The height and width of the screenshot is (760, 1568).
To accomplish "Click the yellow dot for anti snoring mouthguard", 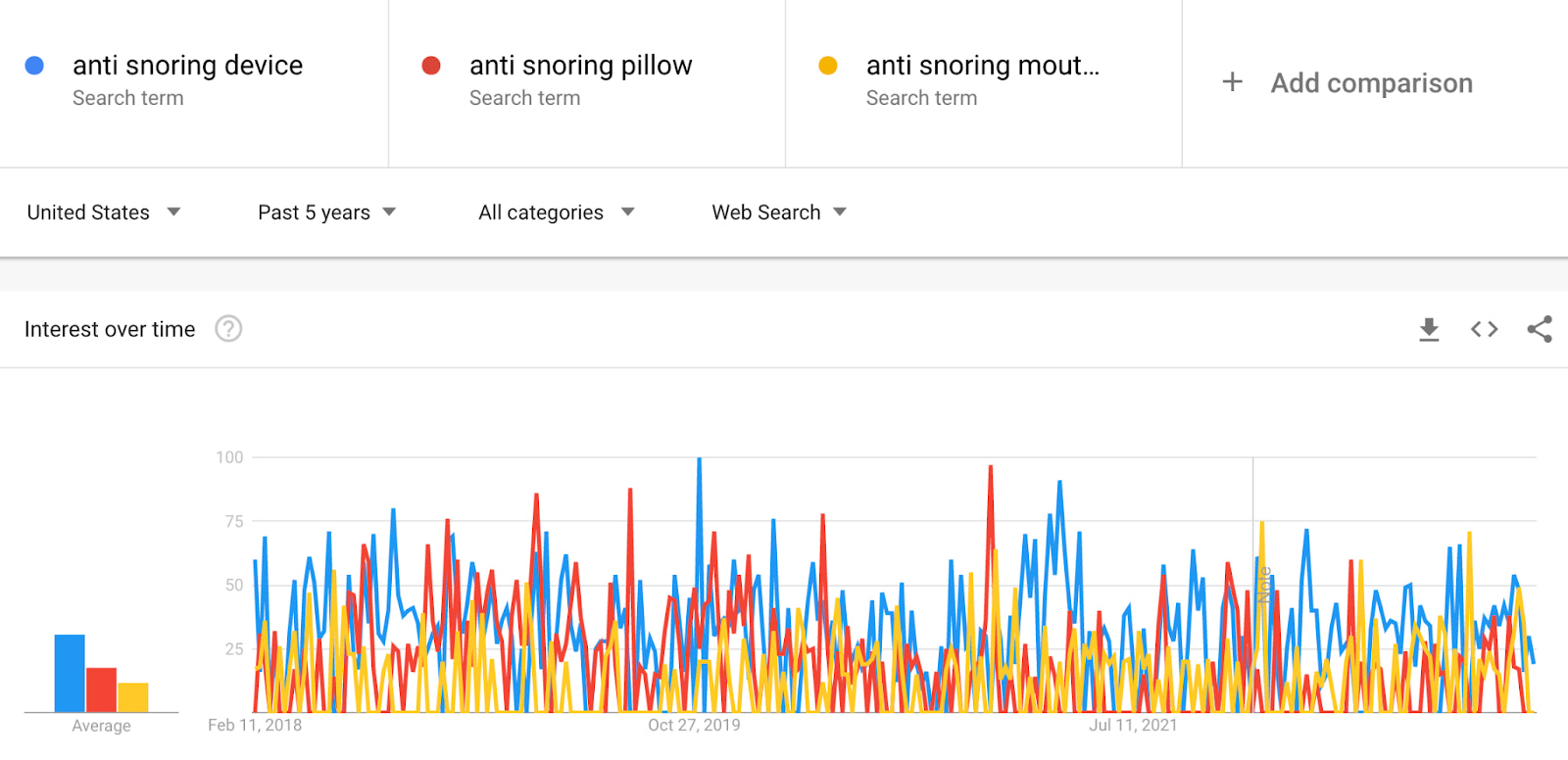I will [829, 65].
